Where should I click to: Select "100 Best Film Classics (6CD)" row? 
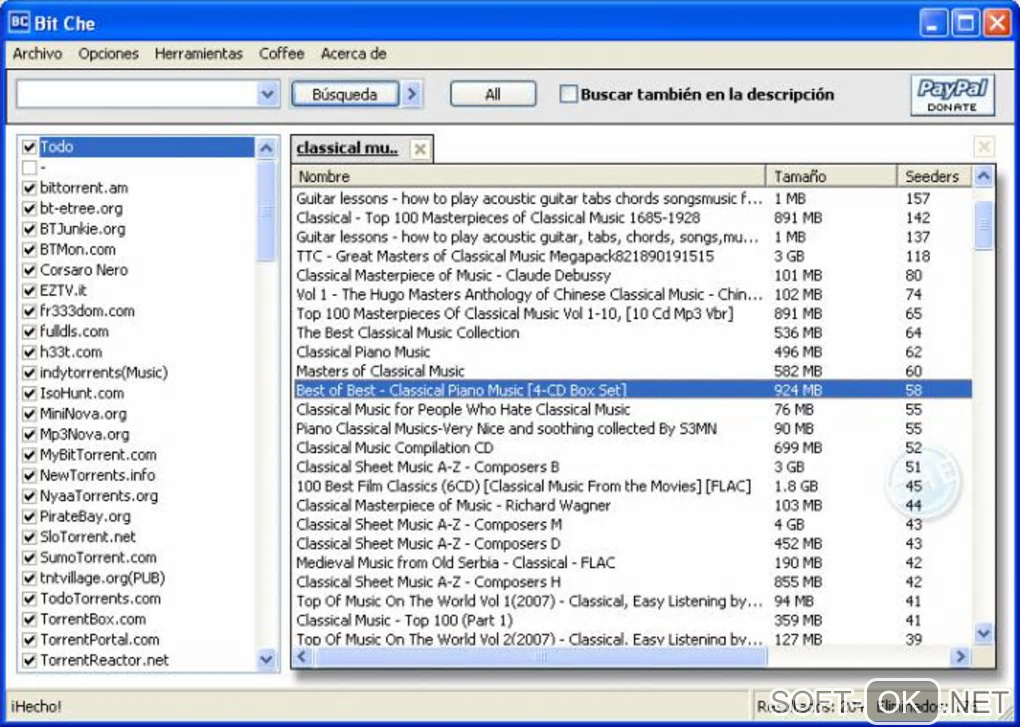tap(632, 486)
